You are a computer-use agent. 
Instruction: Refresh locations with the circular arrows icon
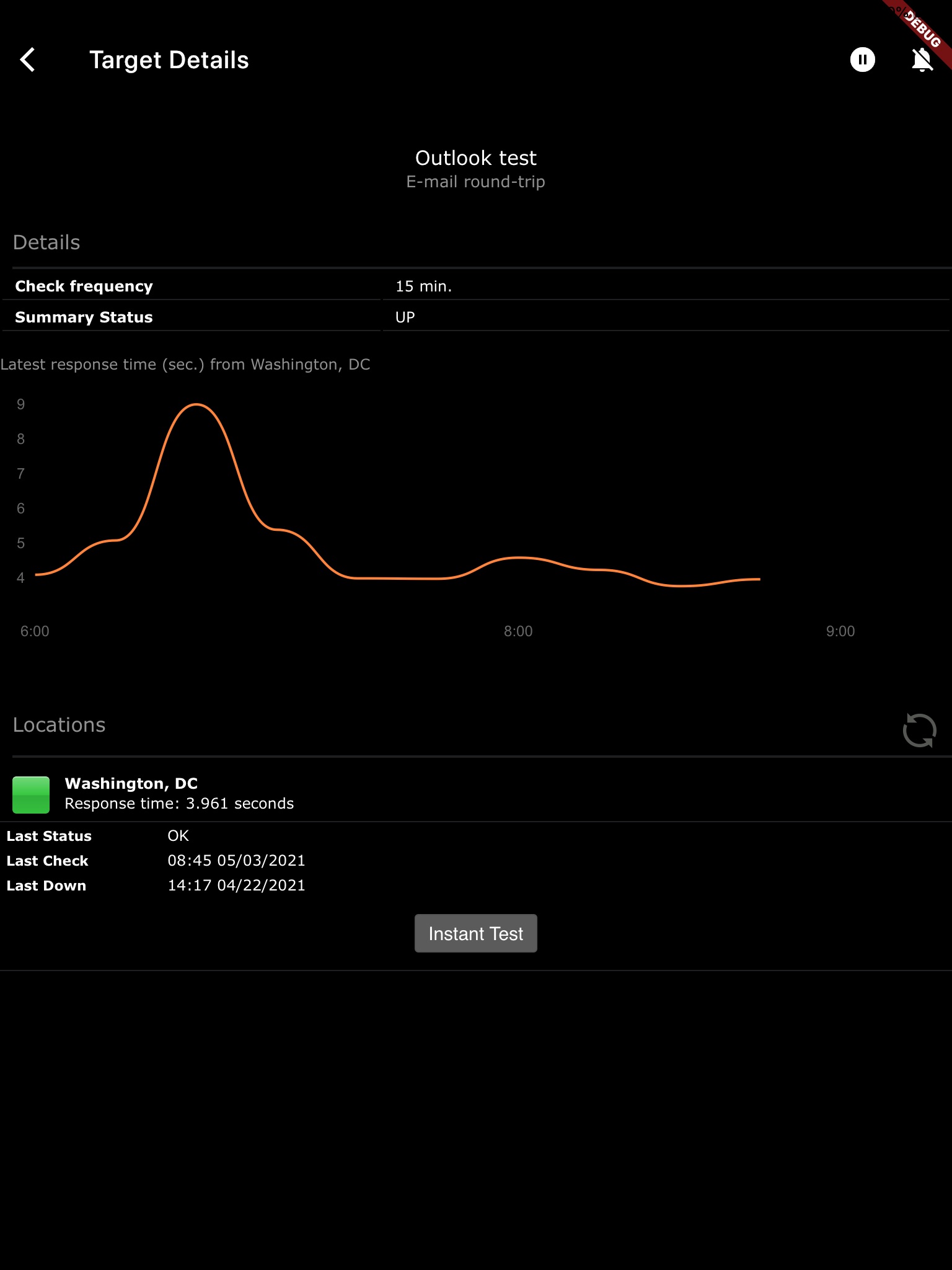pos(919,730)
